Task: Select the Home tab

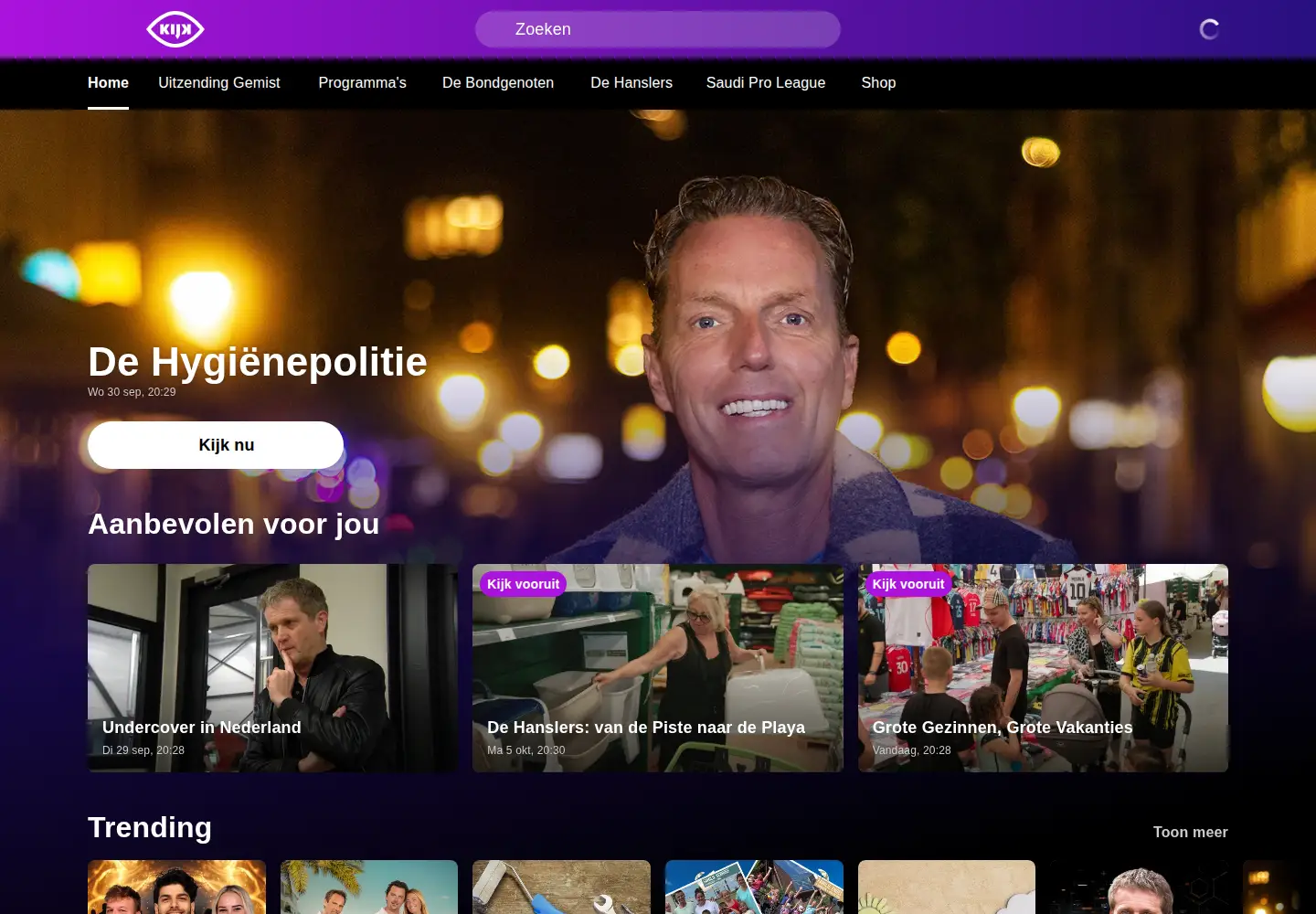Action: (108, 83)
